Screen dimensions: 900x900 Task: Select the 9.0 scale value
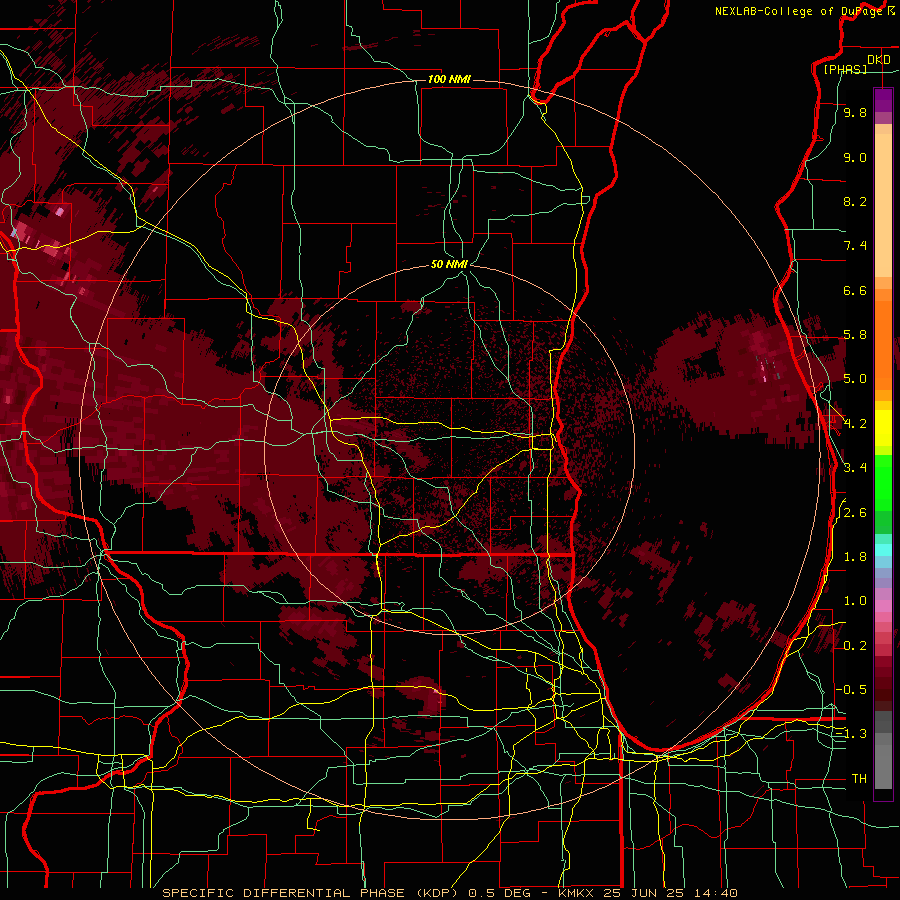pos(855,157)
